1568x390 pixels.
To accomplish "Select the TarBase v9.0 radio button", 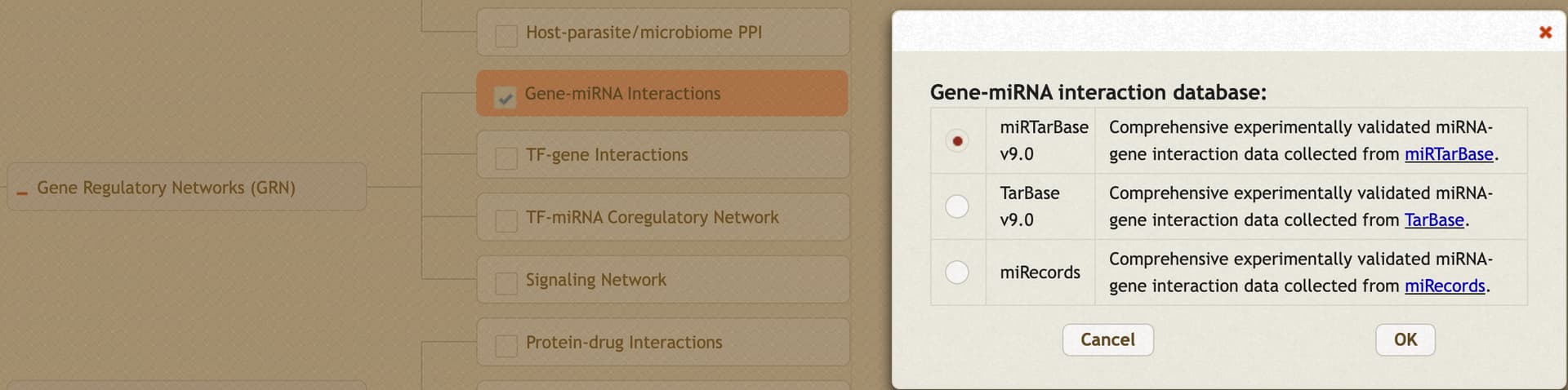I will [x=957, y=206].
